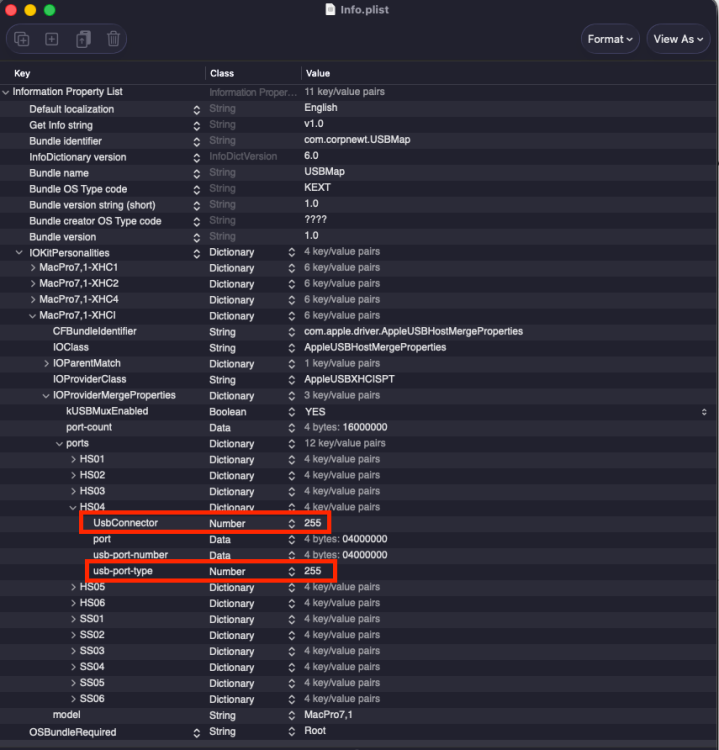The image size is (719, 750).
Task: Select the Get Info string key
Action: [x=61, y=125]
